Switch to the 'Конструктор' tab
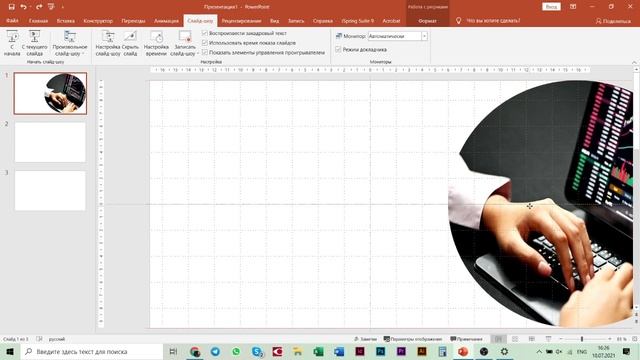 98,20
